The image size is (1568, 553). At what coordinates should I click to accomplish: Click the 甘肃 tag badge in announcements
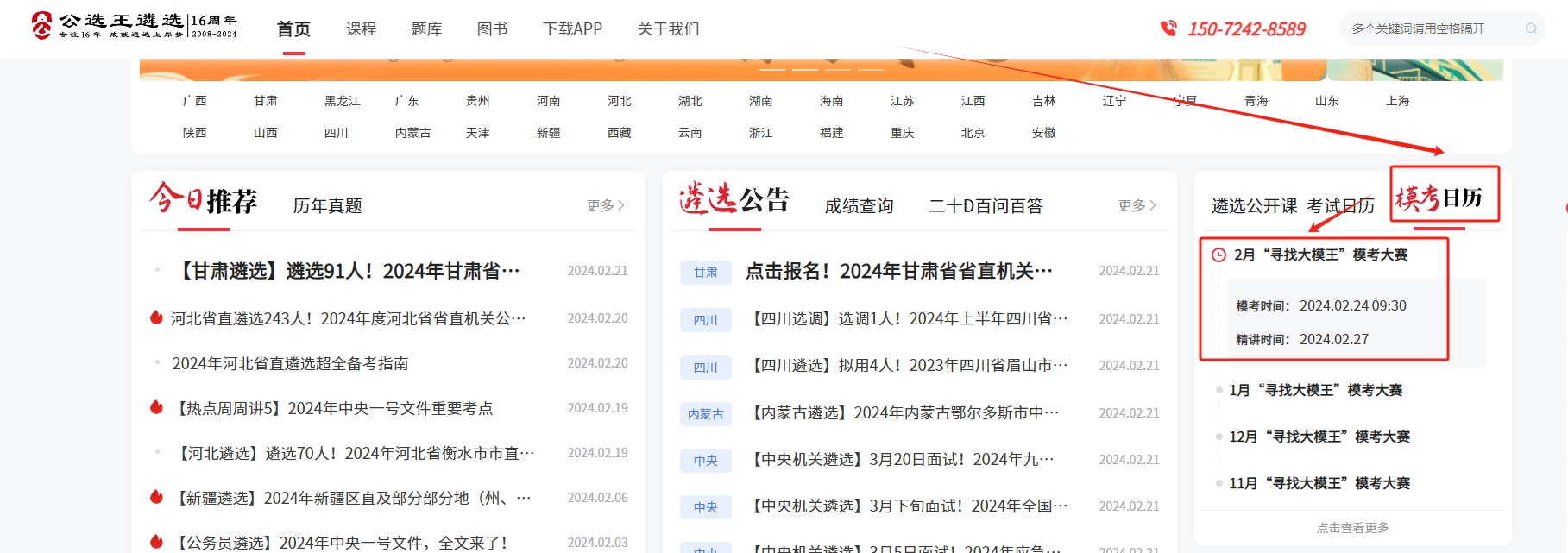(x=705, y=273)
